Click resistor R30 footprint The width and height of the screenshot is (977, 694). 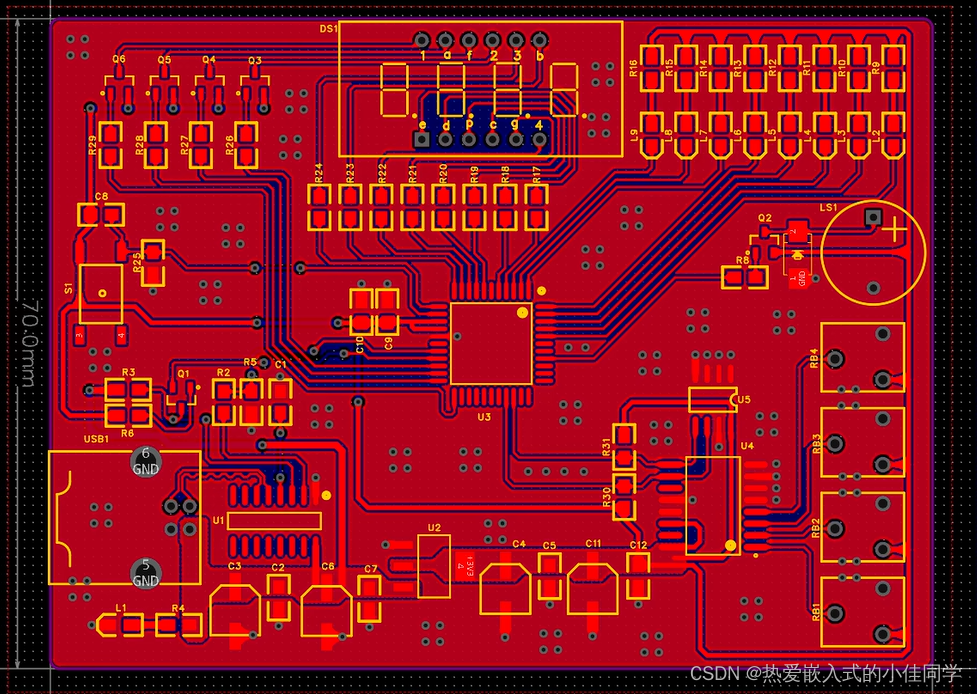tap(624, 497)
